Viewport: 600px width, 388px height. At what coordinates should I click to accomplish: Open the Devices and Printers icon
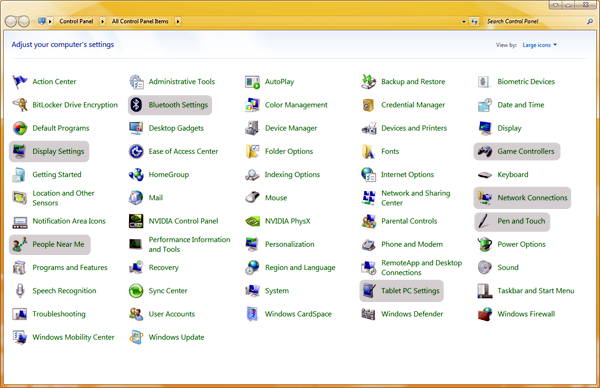point(368,128)
